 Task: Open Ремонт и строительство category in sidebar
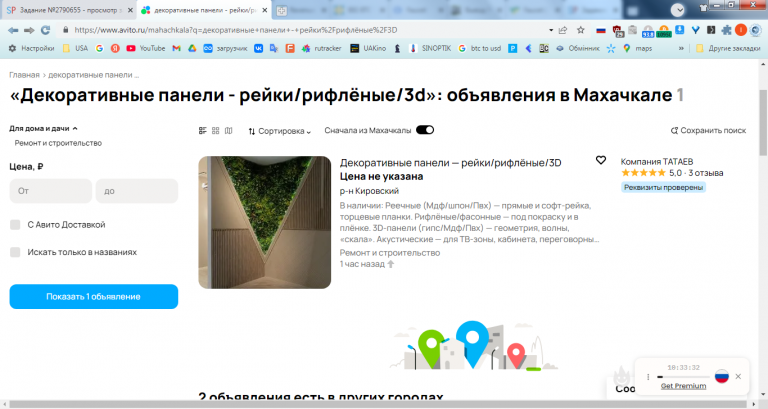tap(58, 143)
